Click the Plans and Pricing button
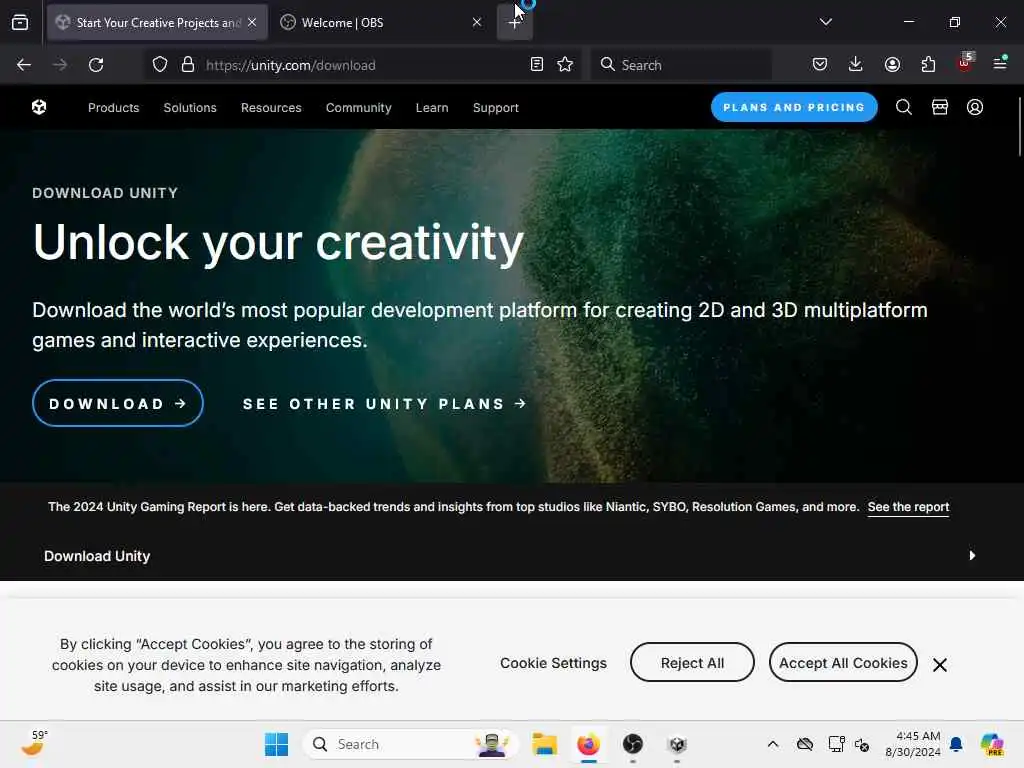Image resolution: width=1024 pixels, height=768 pixels. pos(794,107)
